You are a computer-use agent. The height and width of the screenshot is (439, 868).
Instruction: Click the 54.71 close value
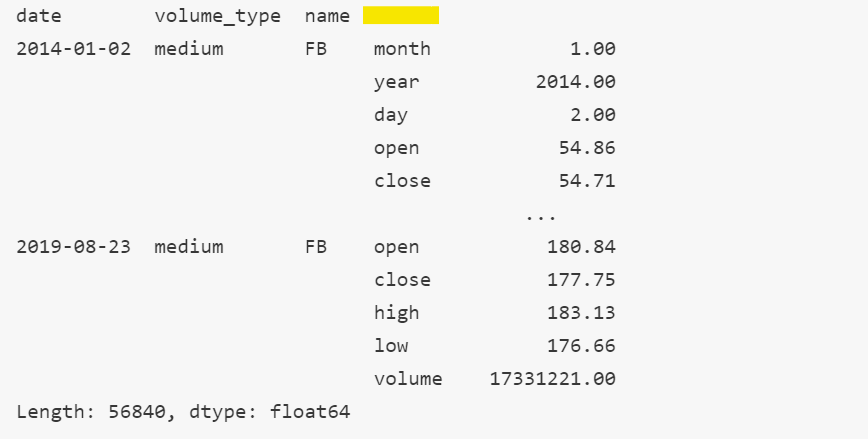point(587,181)
